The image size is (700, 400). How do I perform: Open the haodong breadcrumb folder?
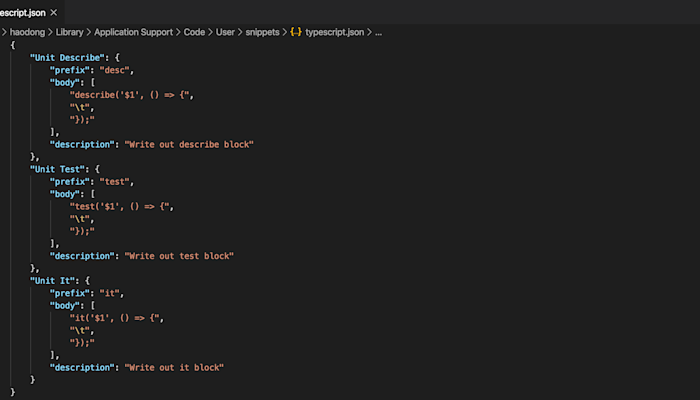pyautogui.click(x=27, y=32)
